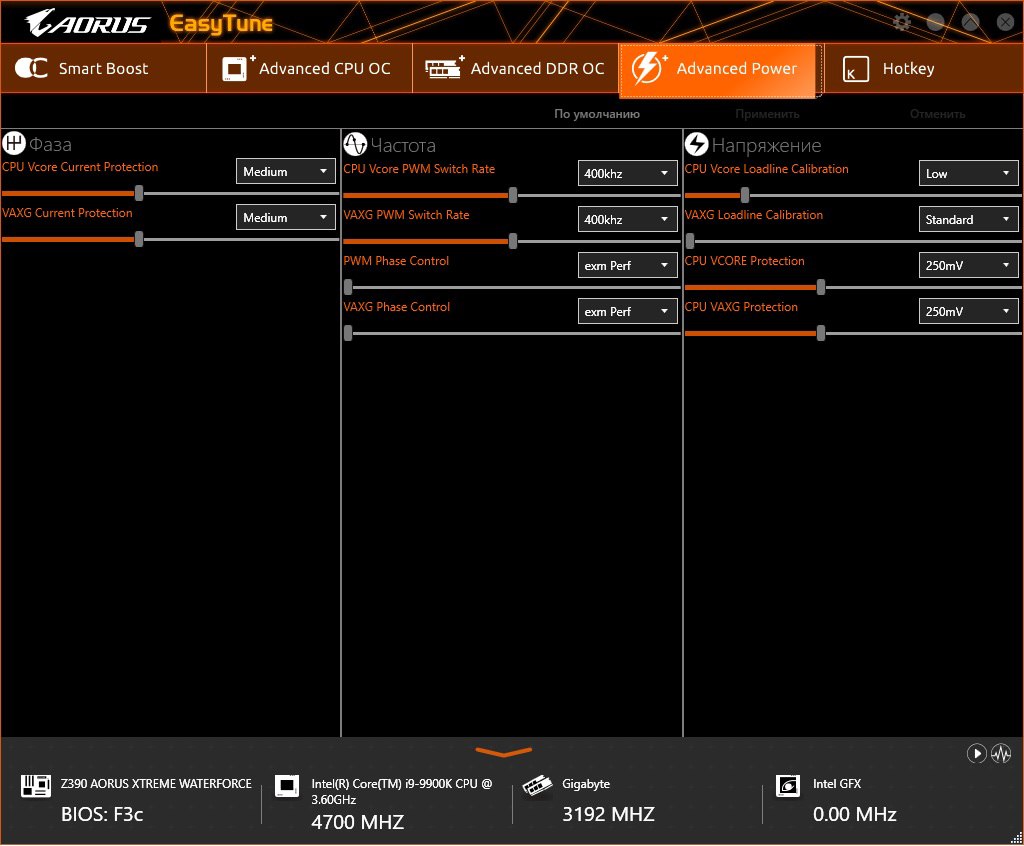Click the CPU icon beside i9-9900K
Screen dimensions: 1024x846
click(x=287, y=786)
